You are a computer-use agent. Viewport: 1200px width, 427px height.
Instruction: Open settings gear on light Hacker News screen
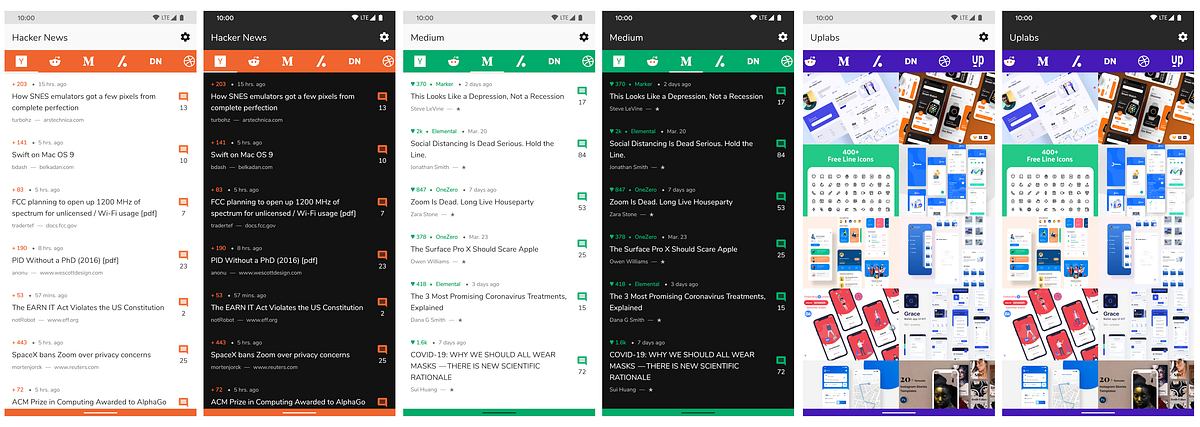point(185,37)
